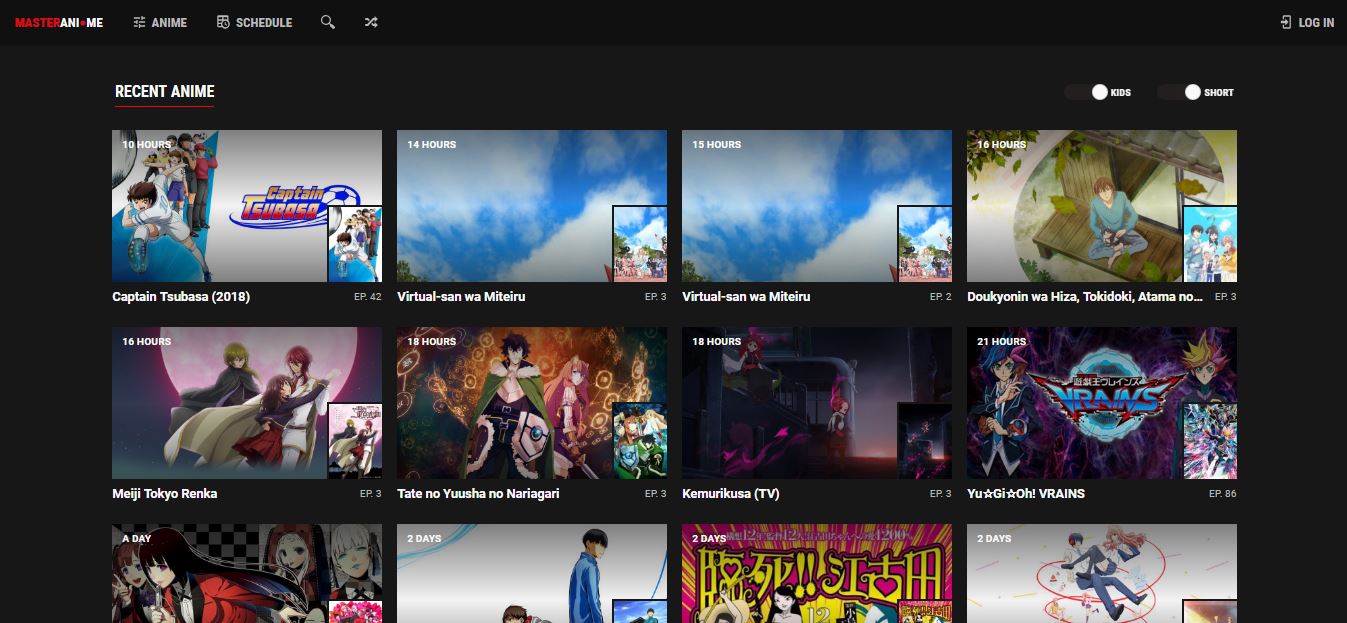Click the Meiji Tokyo Renka title
This screenshot has width=1347, height=623.
click(165, 494)
